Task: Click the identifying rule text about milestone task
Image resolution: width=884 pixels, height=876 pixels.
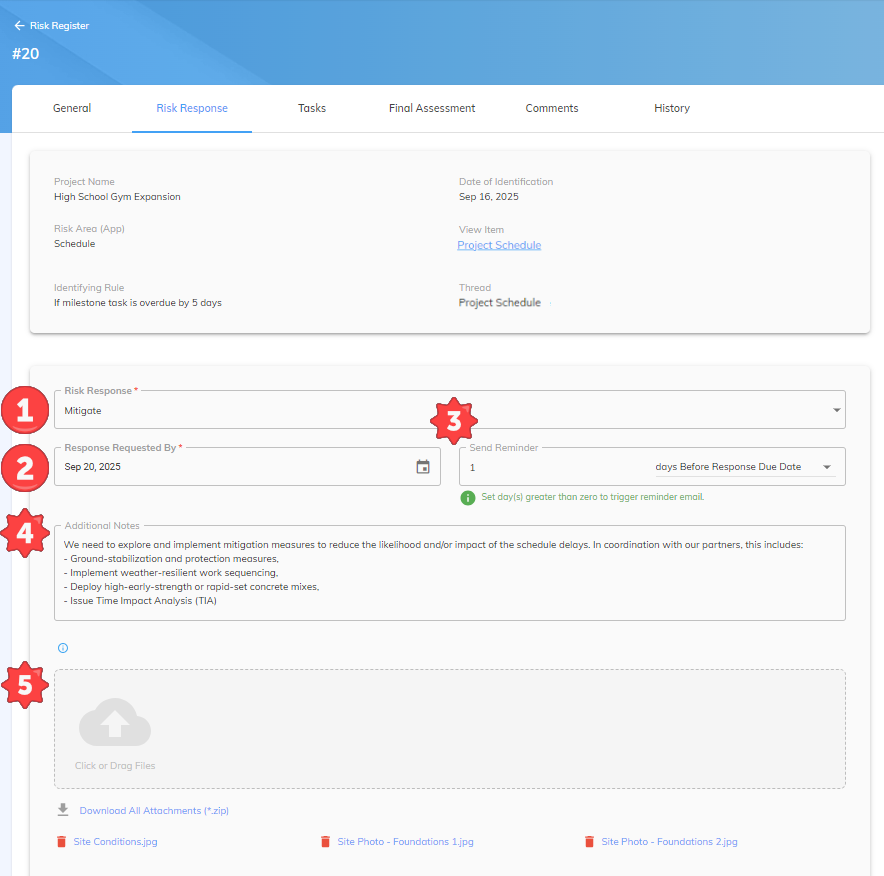Action: coord(138,303)
